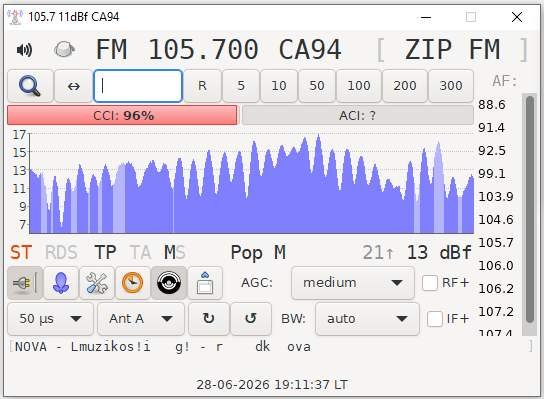The height and width of the screenshot is (399, 544).
Task: Toggle stereo via the ST indicator
Action: coord(21,253)
